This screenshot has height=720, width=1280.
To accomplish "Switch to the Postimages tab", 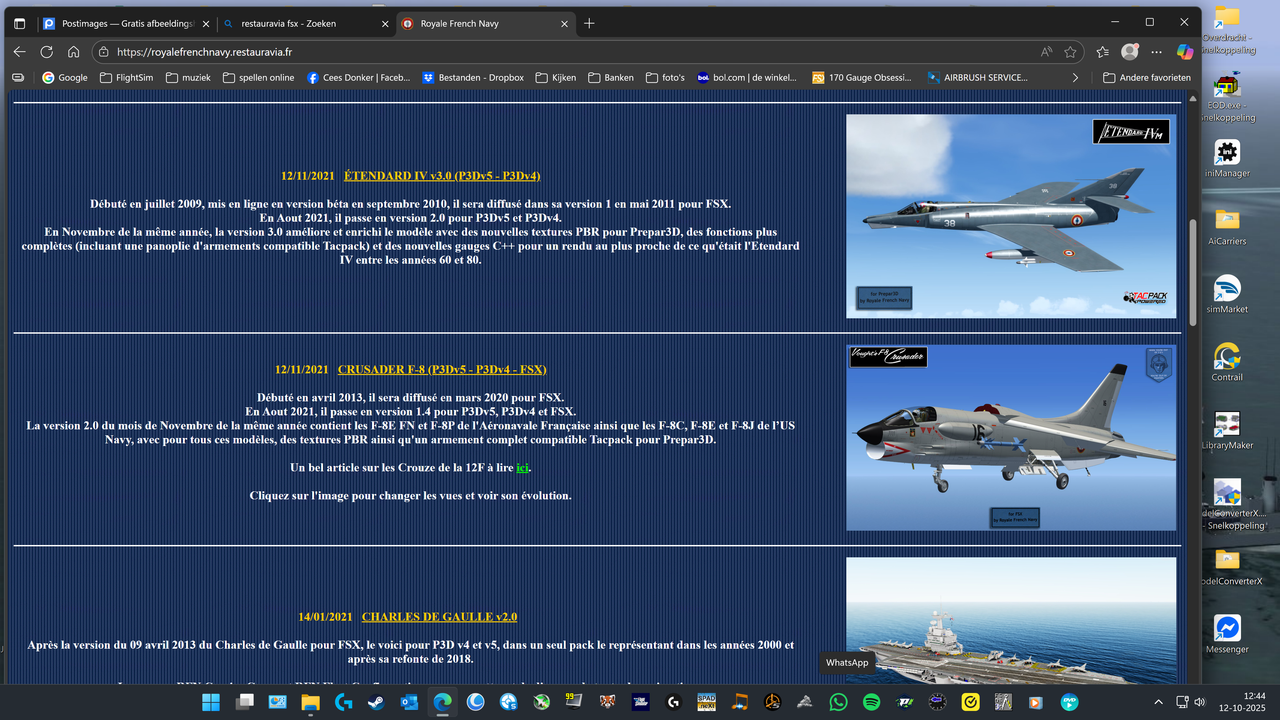I will 125,23.
